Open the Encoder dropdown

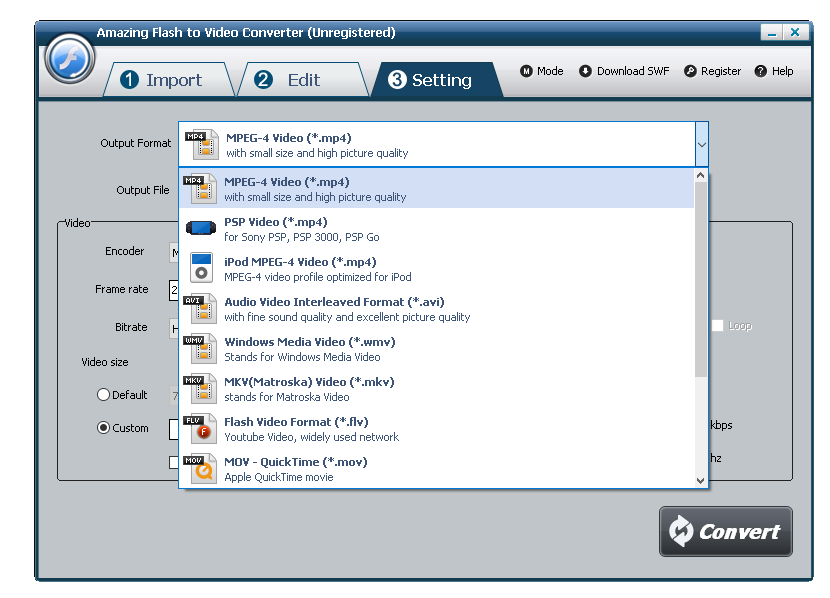click(174, 253)
